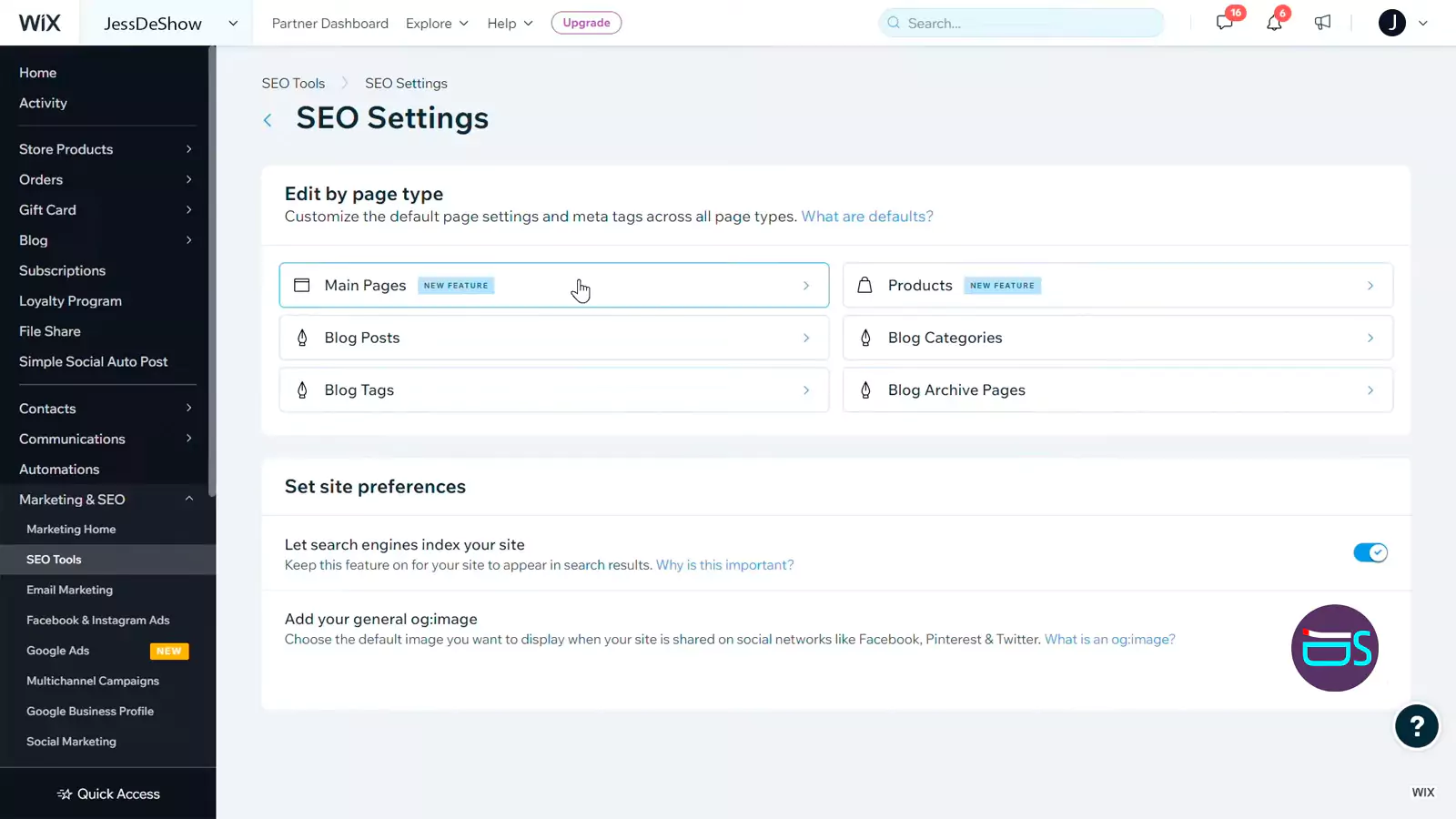Viewport: 1456px width, 819px height.
Task: Open the Blog Archive Pages row arrow
Action: coord(1370,390)
